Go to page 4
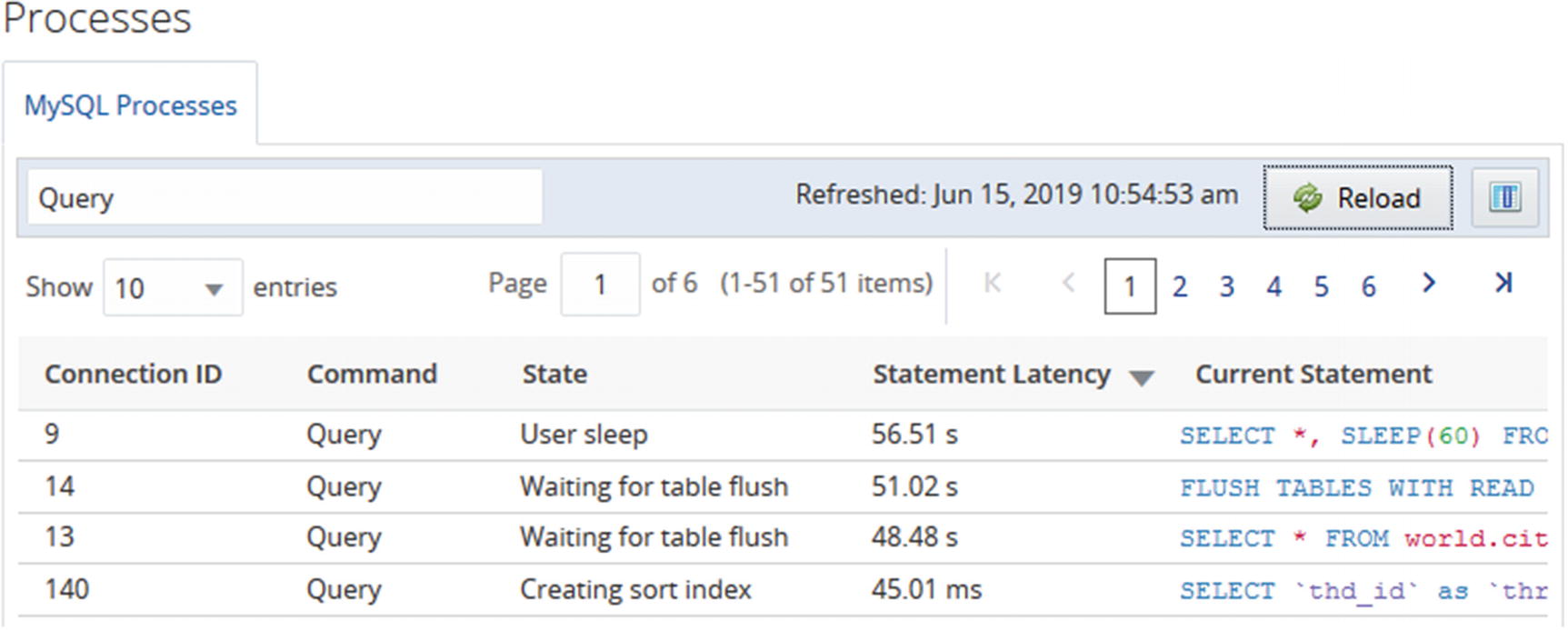The width and height of the screenshot is (1568, 631). [1274, 287]
